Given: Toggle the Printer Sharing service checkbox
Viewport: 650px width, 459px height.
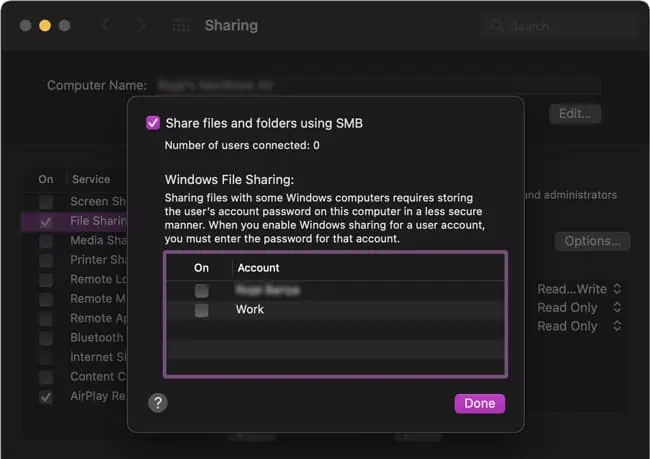Looking at the screenshot, I should 46,261.
